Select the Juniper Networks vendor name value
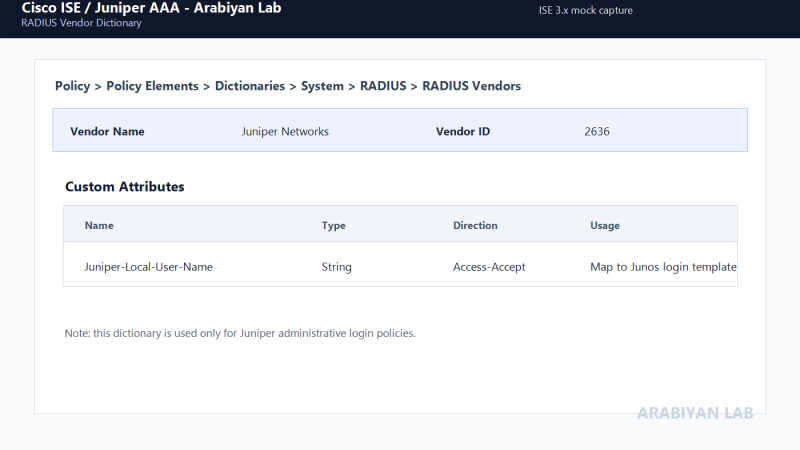This screenshot has height=450, width=800. (x=285, y=132)
